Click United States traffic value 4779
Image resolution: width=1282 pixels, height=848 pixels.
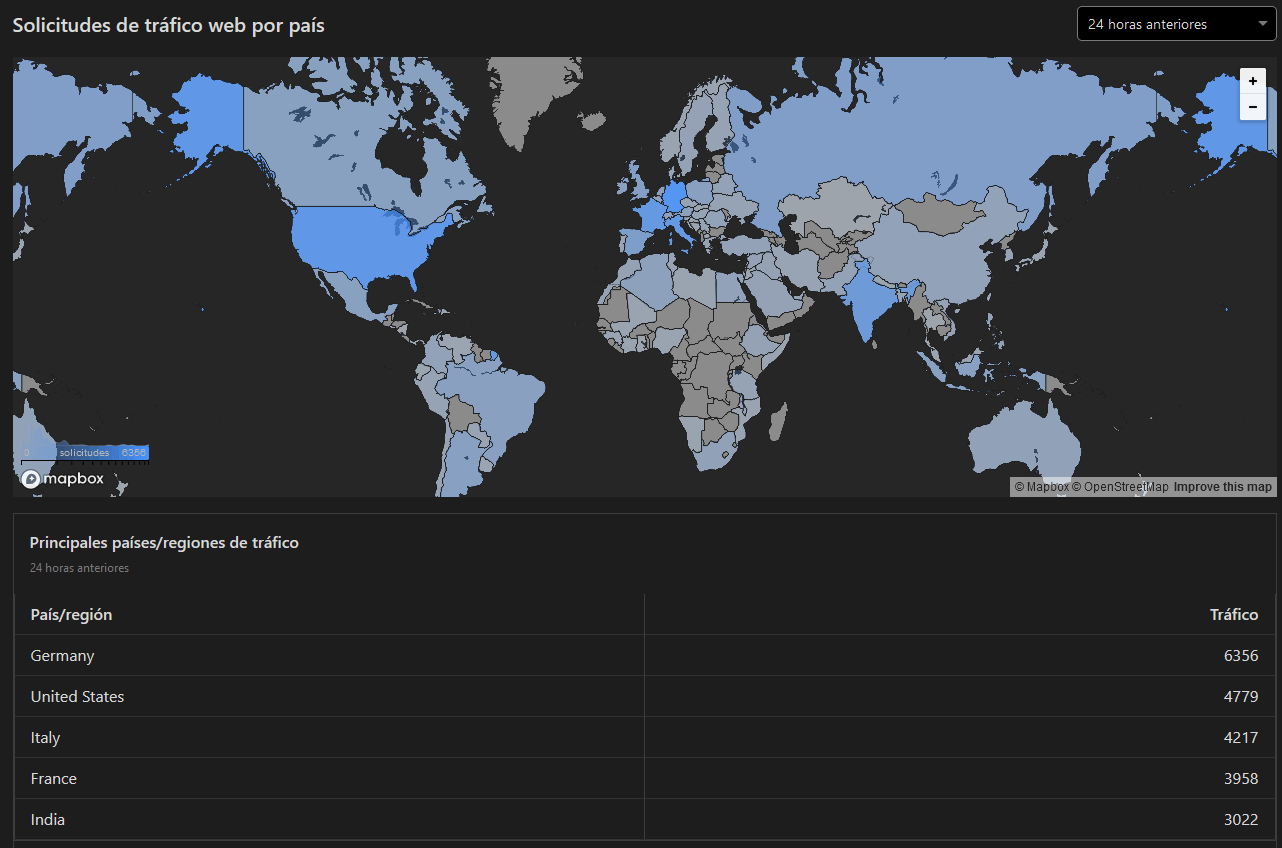click(x=1241, y=697)
